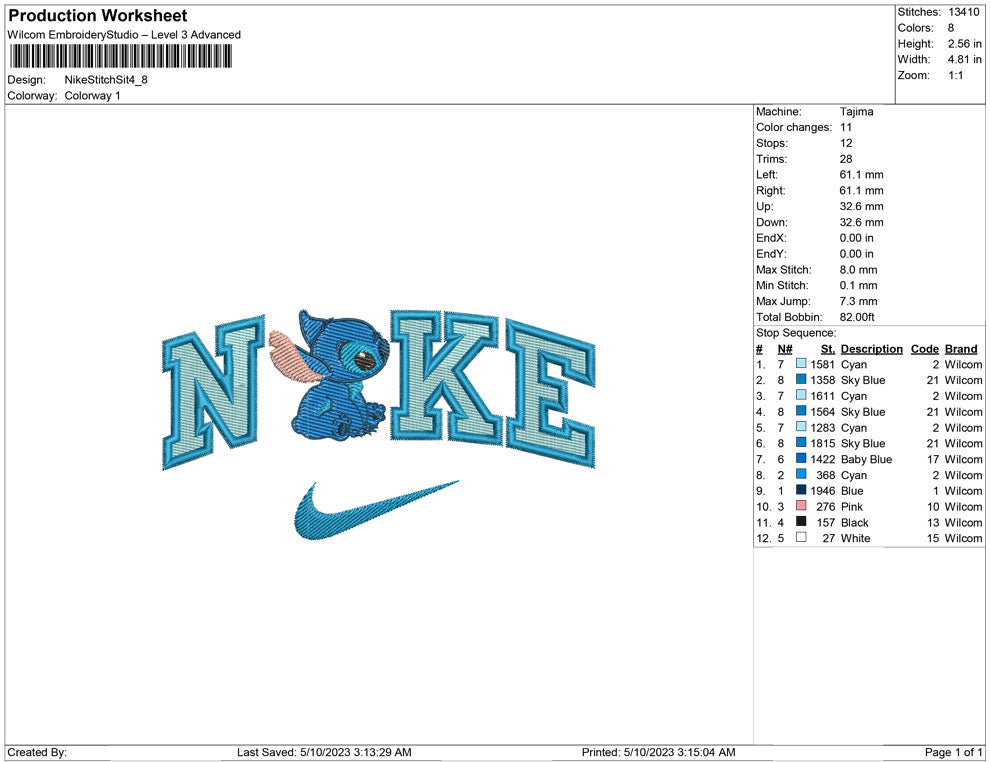Click the 'Production Worksheet' title
This screenshot has height=762, width=990.
[98, 16]
